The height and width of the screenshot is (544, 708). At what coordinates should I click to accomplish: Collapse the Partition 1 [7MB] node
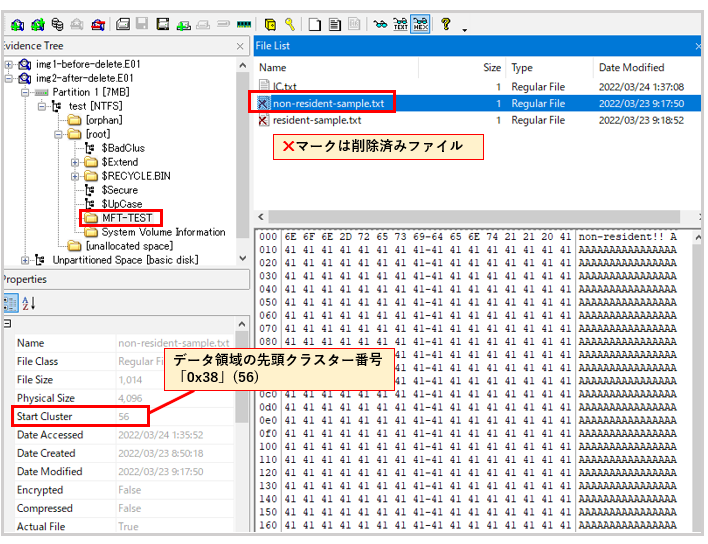pos(25,93)
